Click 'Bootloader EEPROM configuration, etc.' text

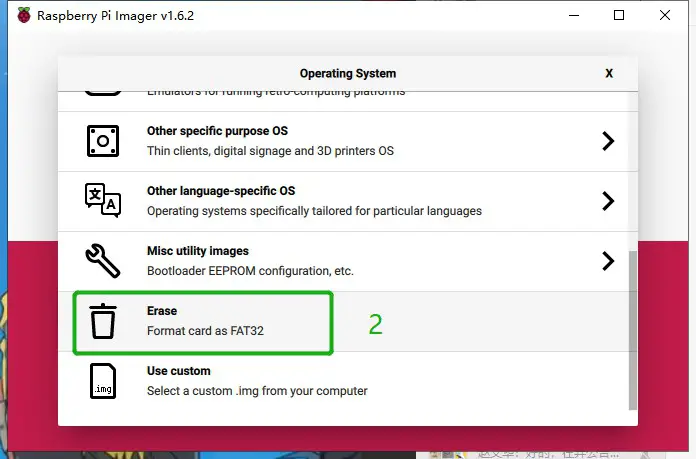pos(250,271)
